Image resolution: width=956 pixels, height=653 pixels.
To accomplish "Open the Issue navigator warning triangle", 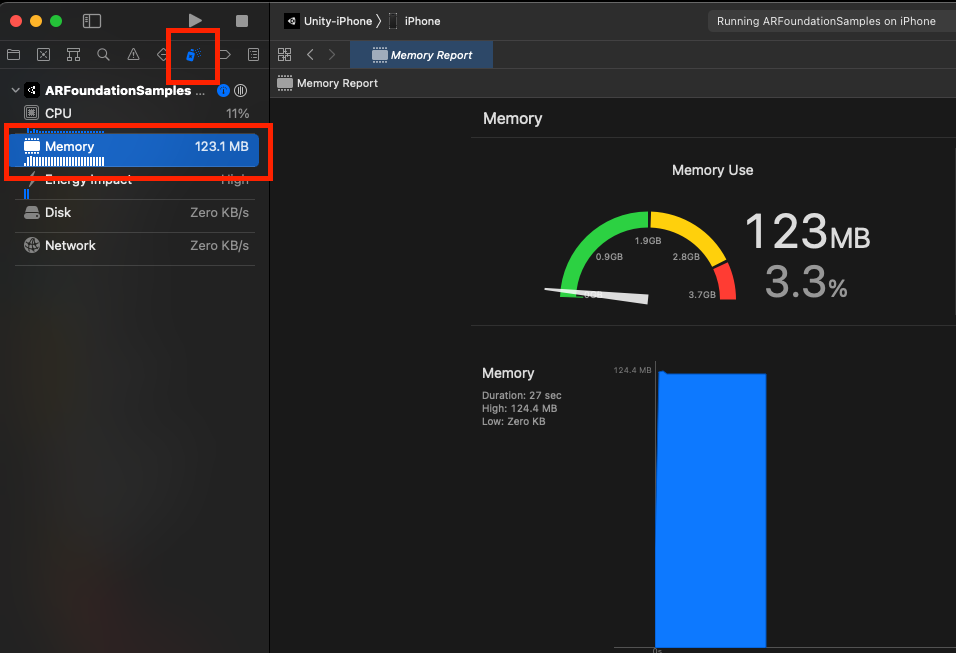I will 133,55.
